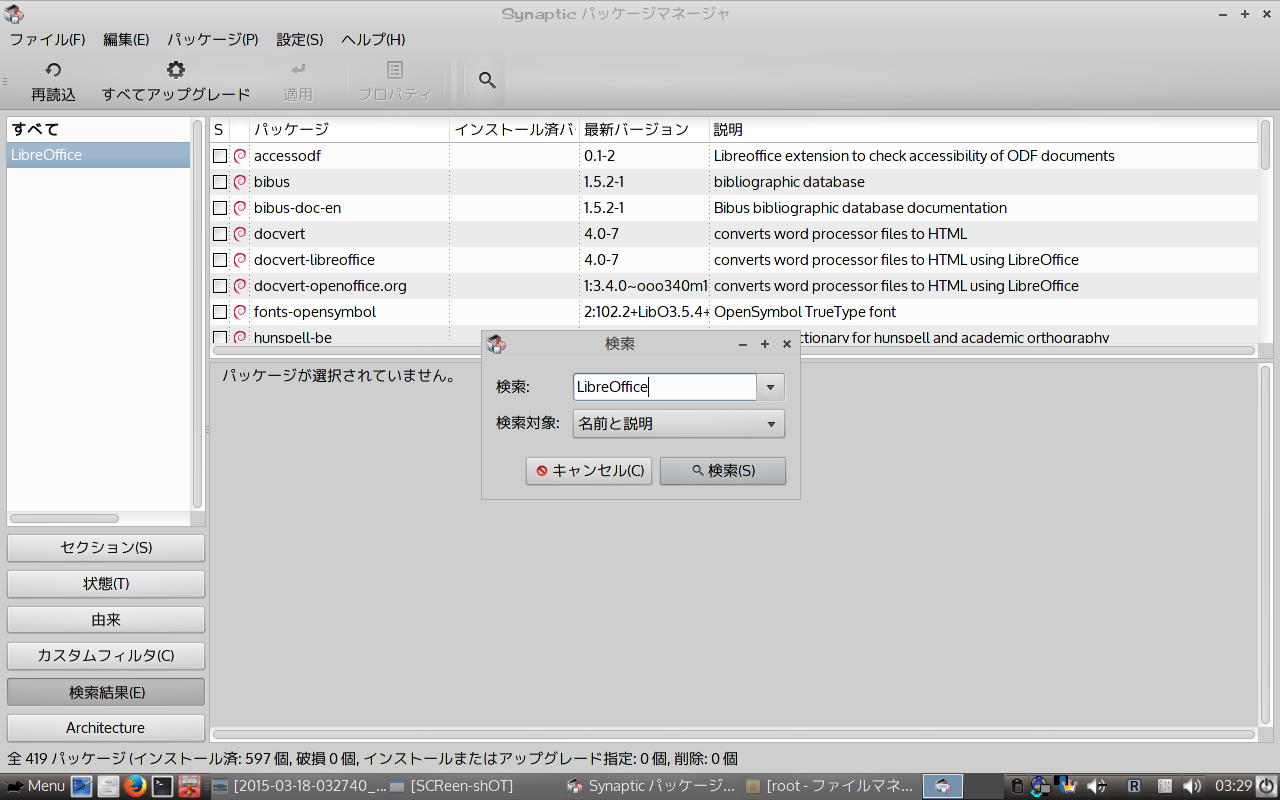
Task: Open search with the magnifier toolbar icon
Action: (487, 80)
